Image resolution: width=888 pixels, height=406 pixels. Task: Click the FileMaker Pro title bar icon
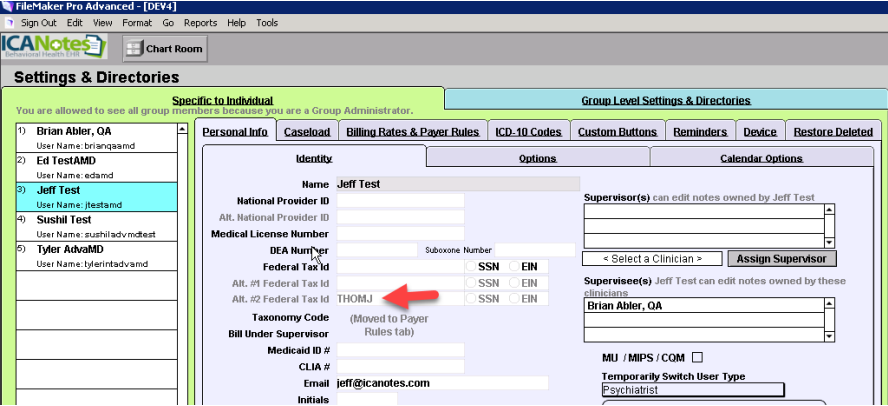pyautogui.click(x=8, y=6)
